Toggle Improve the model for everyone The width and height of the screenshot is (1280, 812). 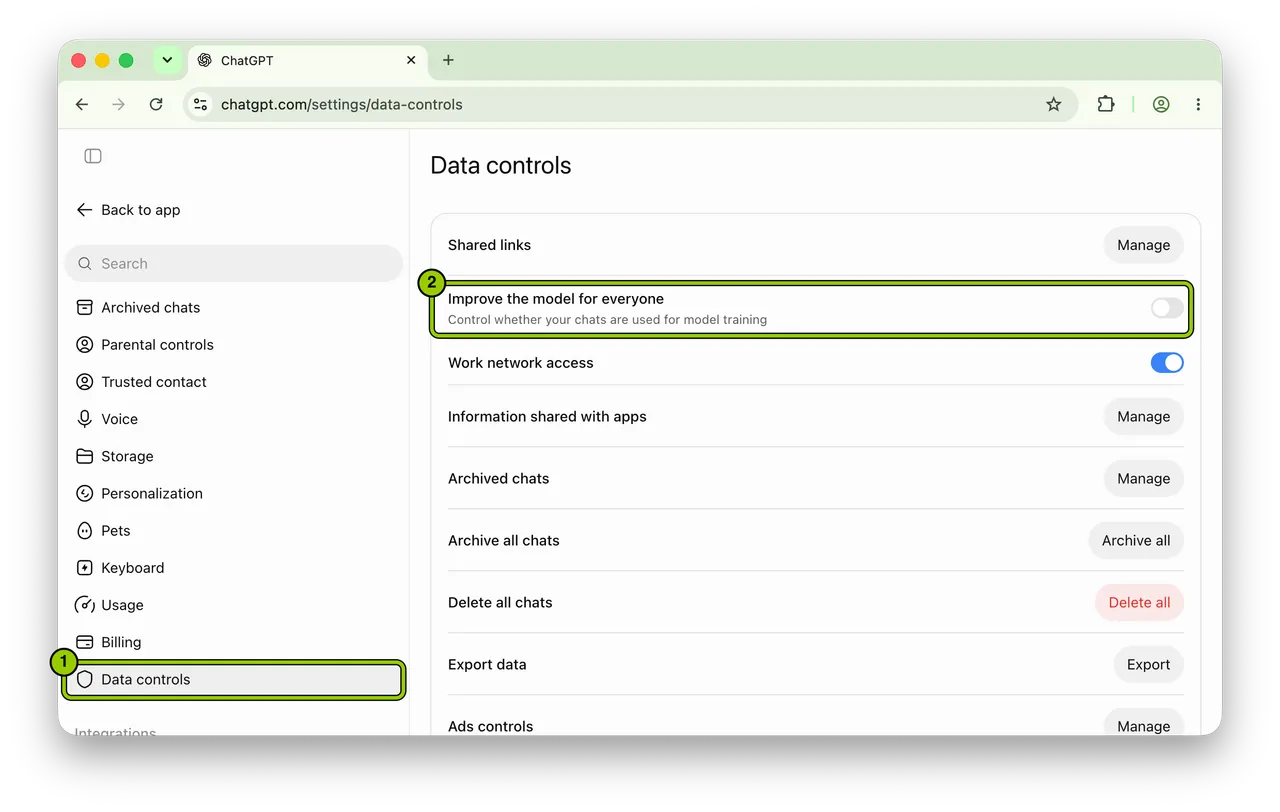(x=1167, y=309)
